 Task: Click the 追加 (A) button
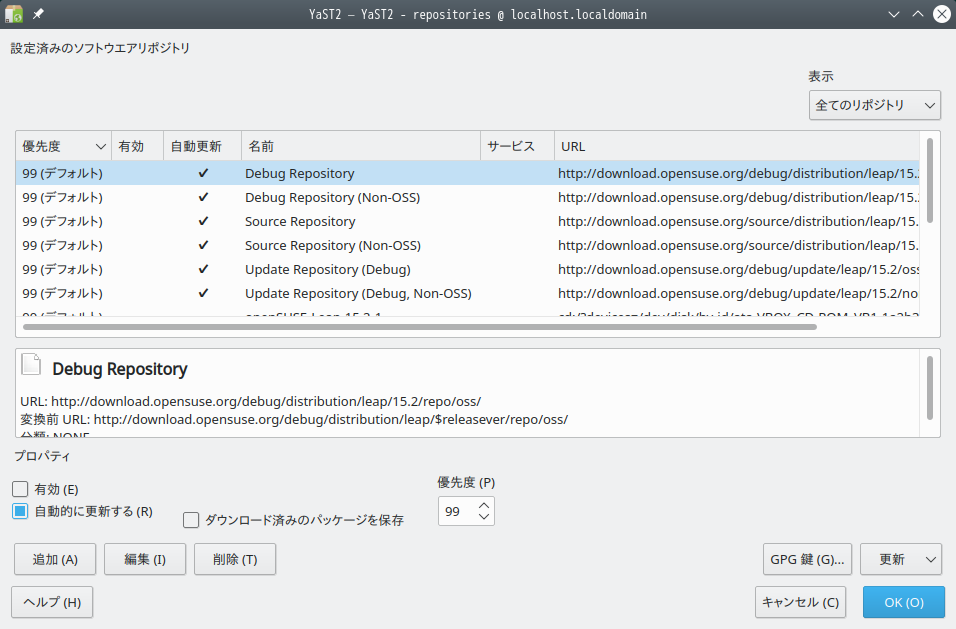pos(55,559)
